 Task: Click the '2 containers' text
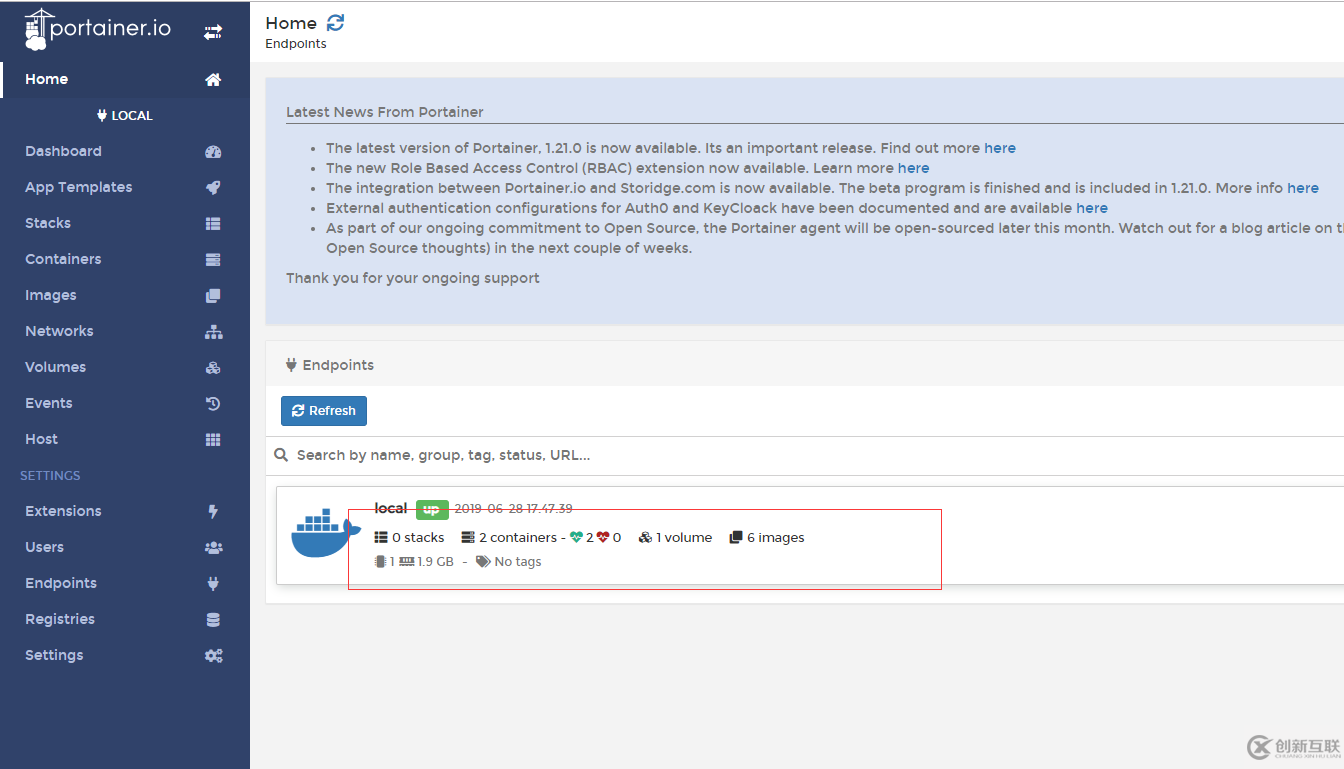coord(518,538)
